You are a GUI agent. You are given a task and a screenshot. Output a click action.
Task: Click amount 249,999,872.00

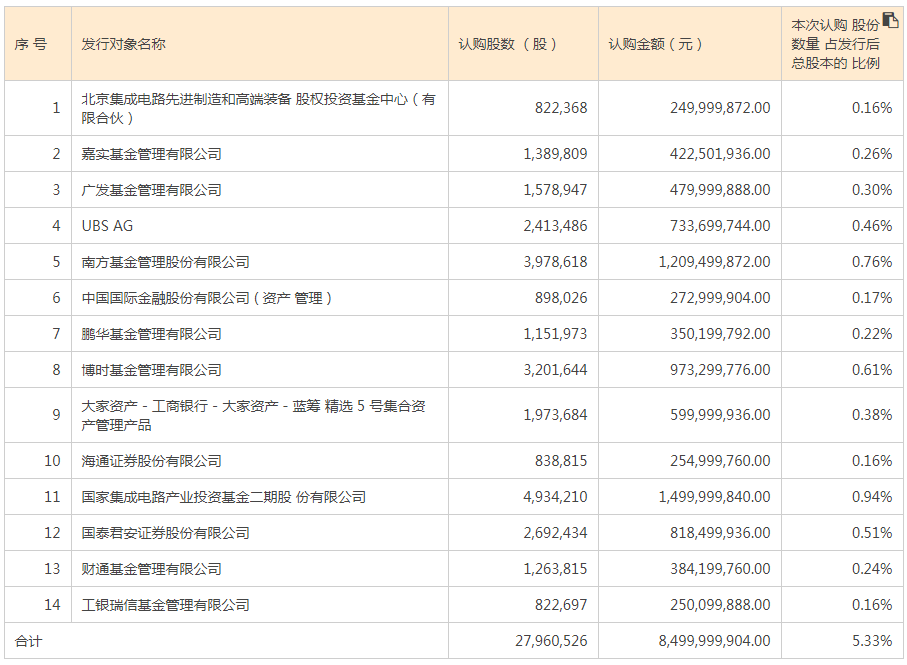720,108
